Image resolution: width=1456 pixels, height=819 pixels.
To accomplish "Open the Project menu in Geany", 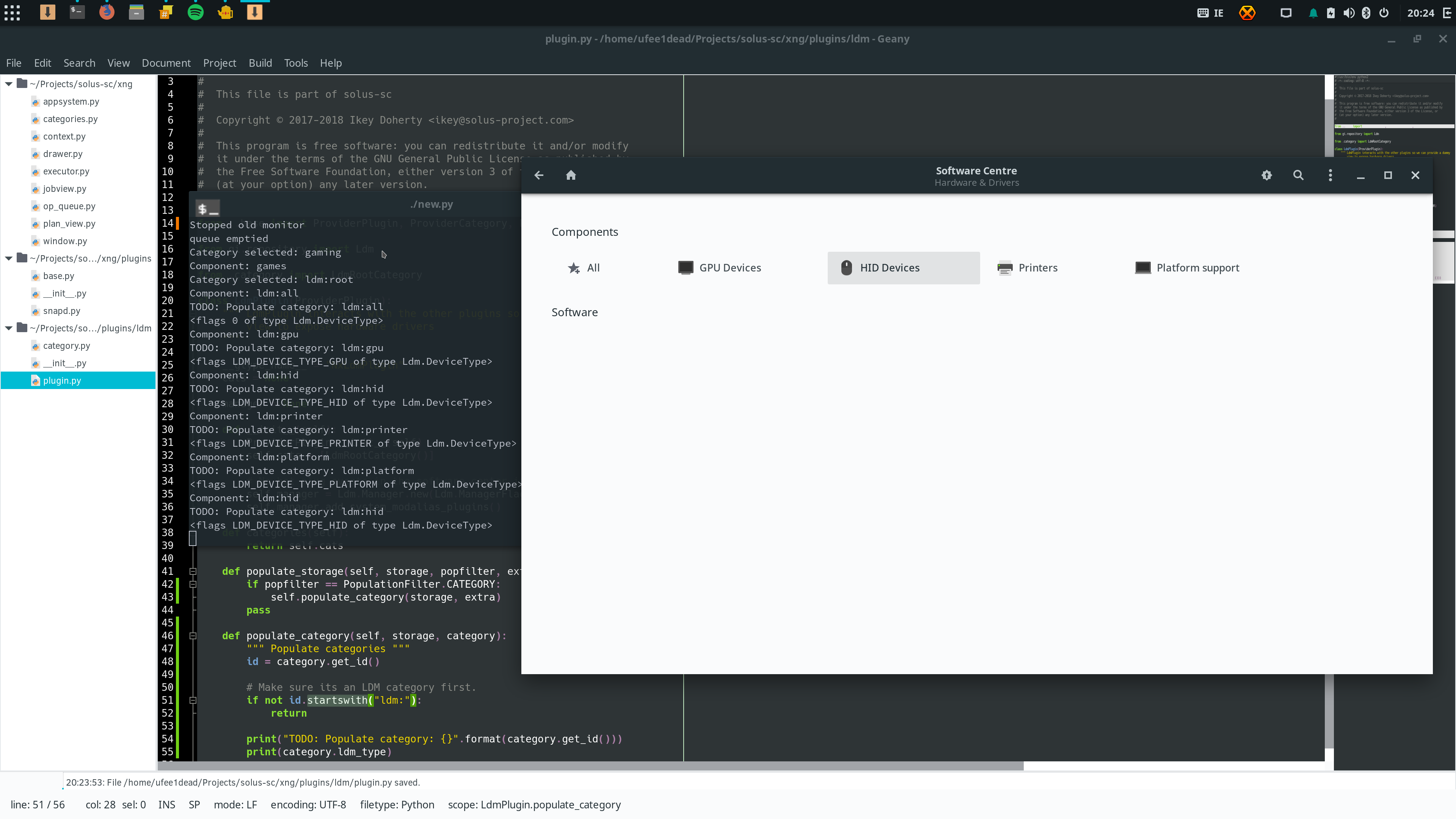I will [x=219, y=63].
